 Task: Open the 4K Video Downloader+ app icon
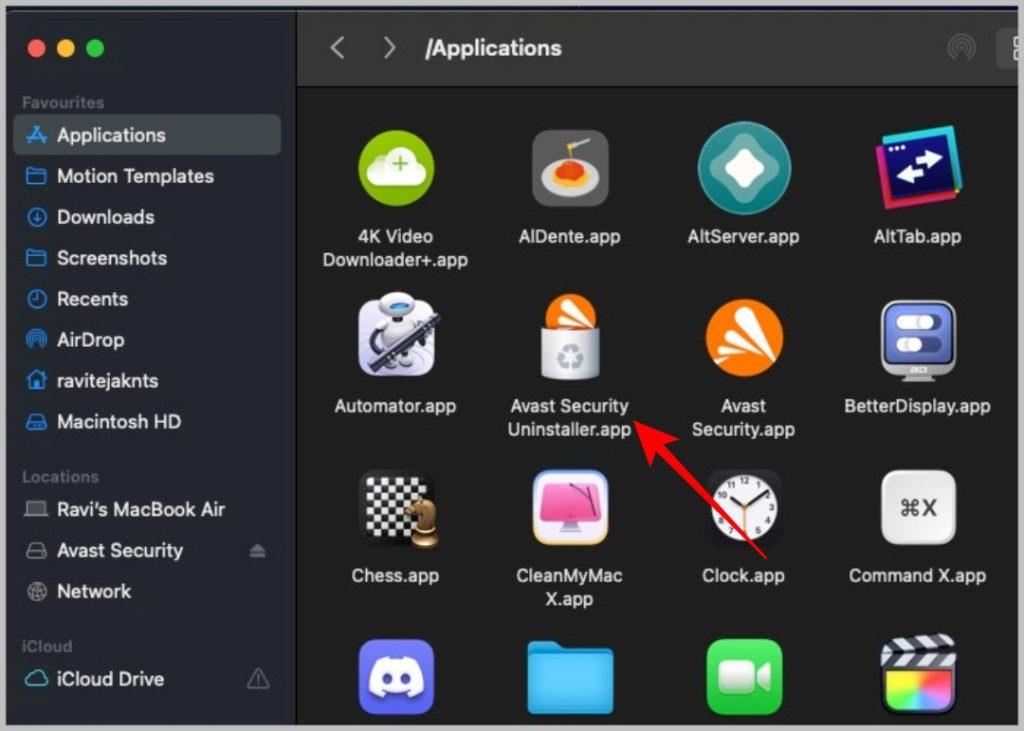click(396, 168)
